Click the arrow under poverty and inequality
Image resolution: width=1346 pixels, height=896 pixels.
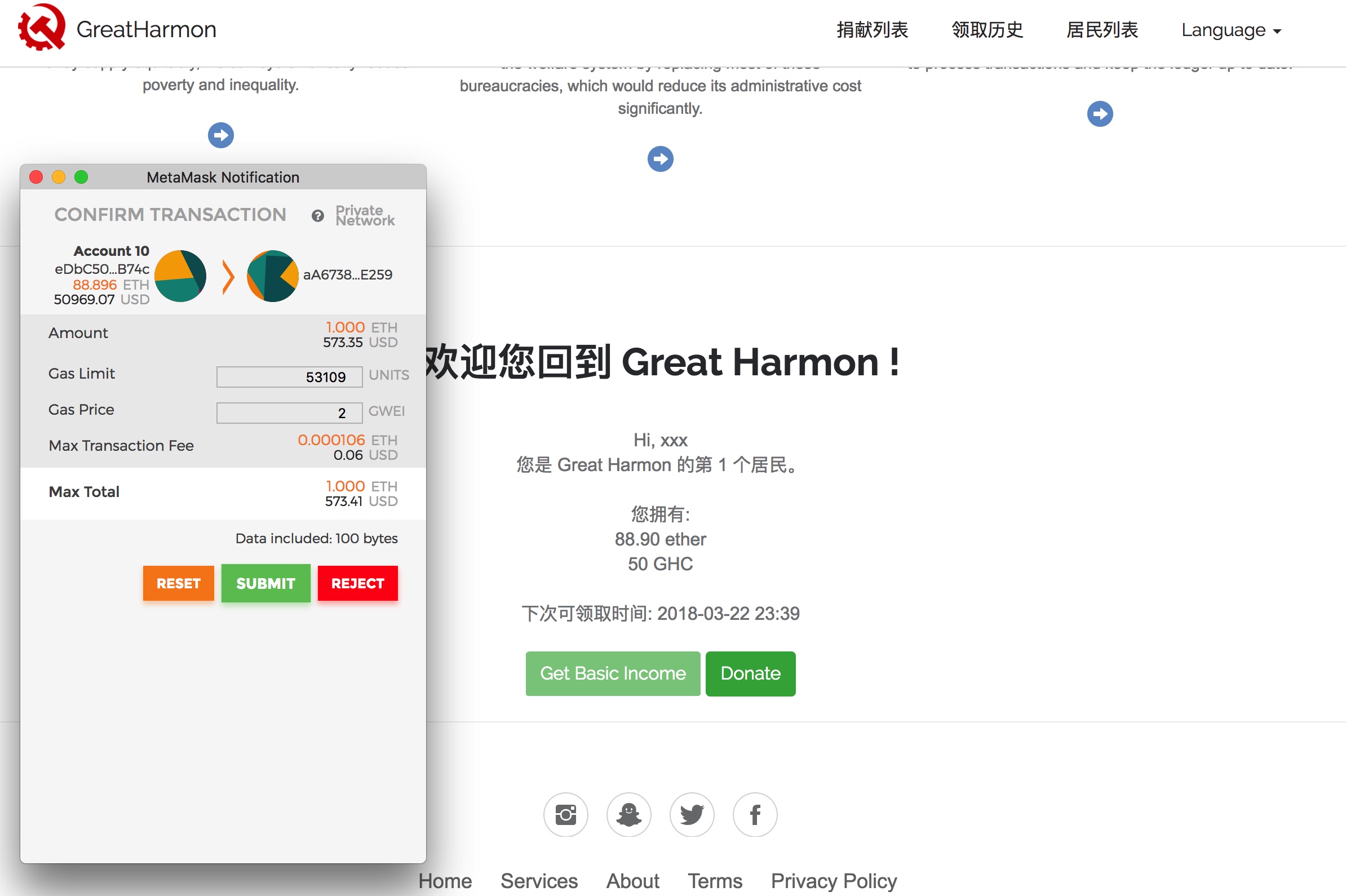click(x=220, y=135)
